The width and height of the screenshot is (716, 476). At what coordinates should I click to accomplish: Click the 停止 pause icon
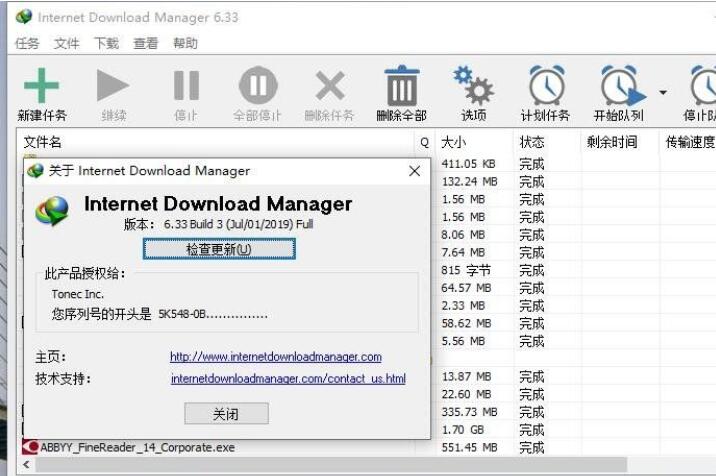[x=186, y=85]
